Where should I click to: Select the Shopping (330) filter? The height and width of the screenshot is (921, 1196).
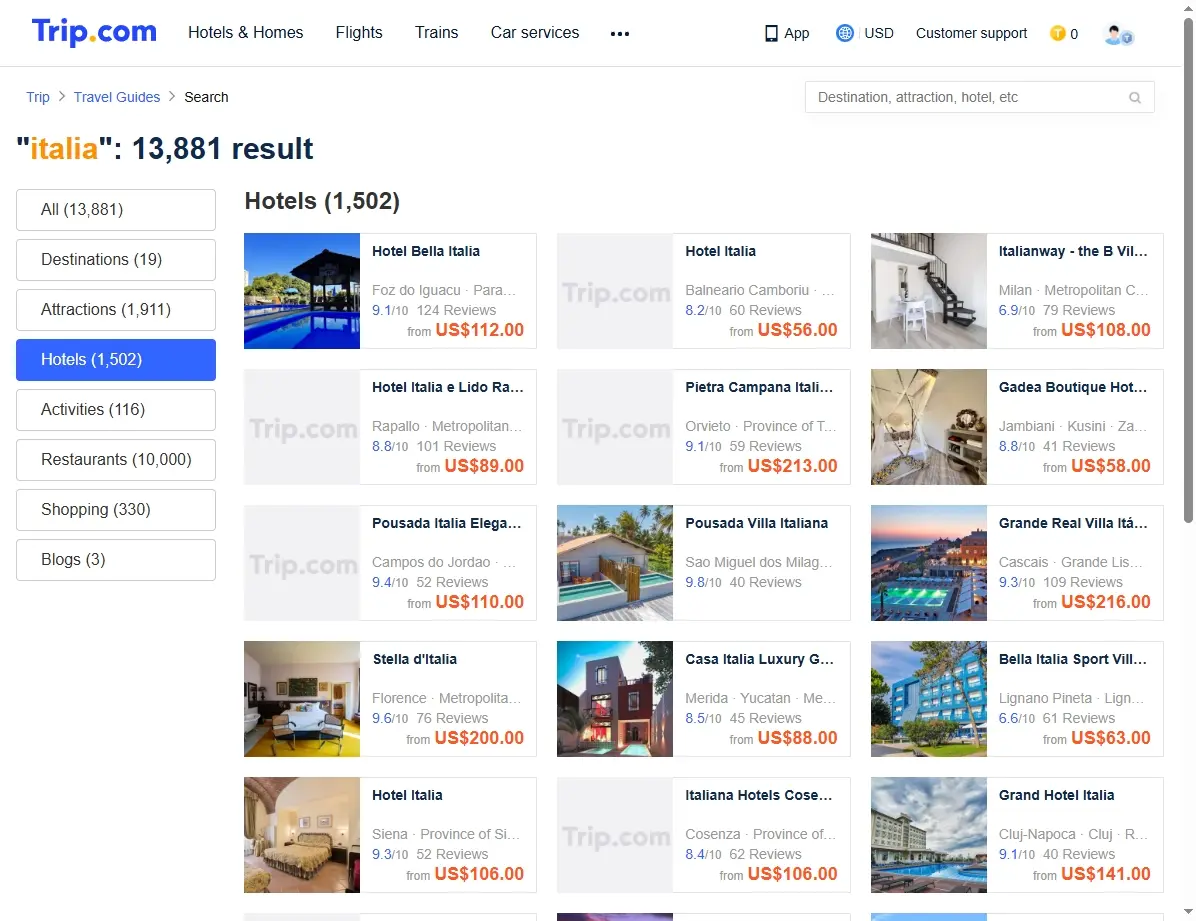click(x=116, y=510)
